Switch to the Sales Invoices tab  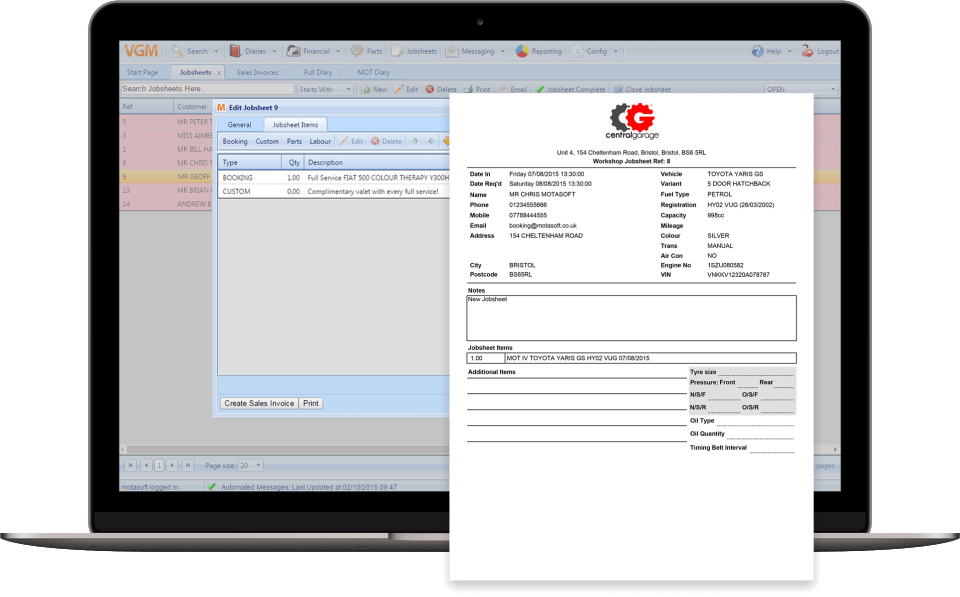click(260, 72)
